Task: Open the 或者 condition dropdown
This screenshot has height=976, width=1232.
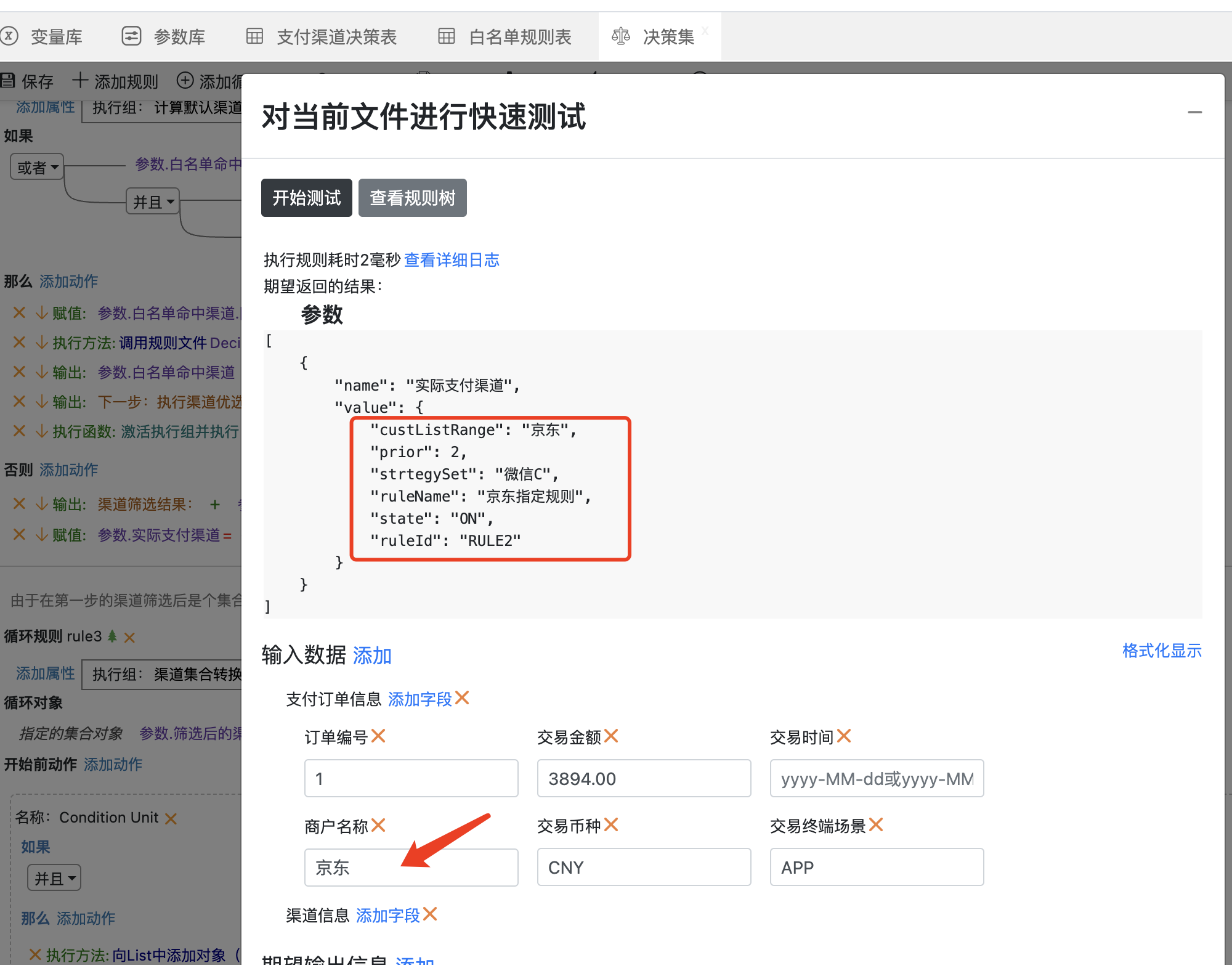Action: 37,167
